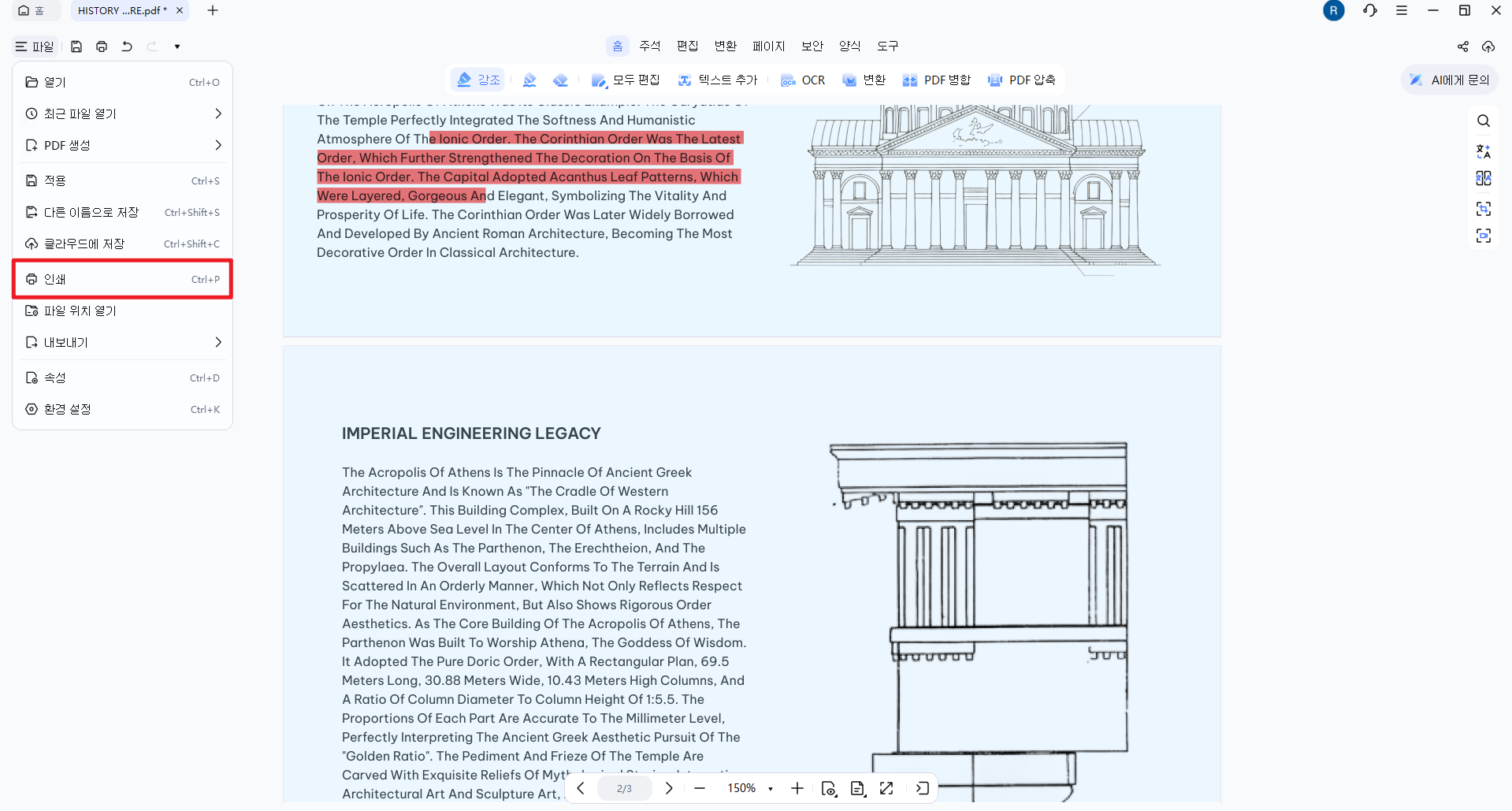The width and height of the screenshot is (1512, 811).
Task: Choose 적용 to save the document
Action: click(x=123, y=180)
